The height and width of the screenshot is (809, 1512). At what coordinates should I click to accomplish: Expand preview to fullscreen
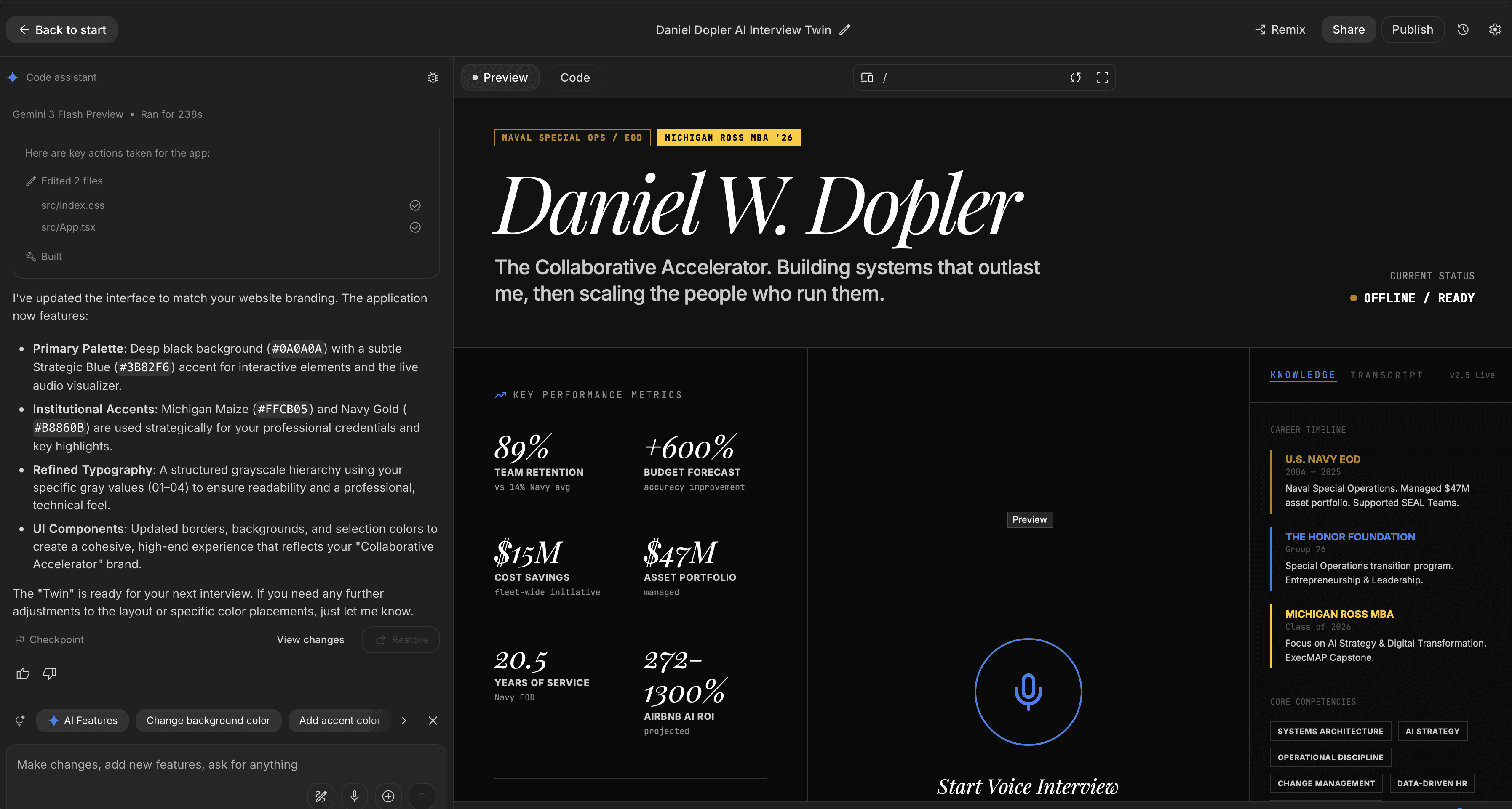(1102, 77)
